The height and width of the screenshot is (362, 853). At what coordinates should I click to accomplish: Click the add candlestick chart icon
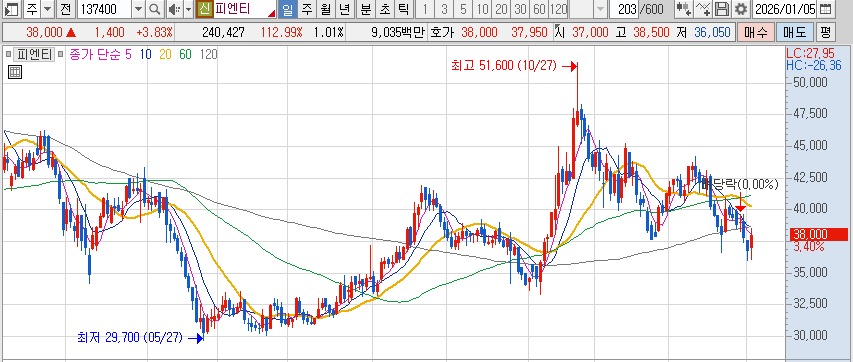[684, 9]
